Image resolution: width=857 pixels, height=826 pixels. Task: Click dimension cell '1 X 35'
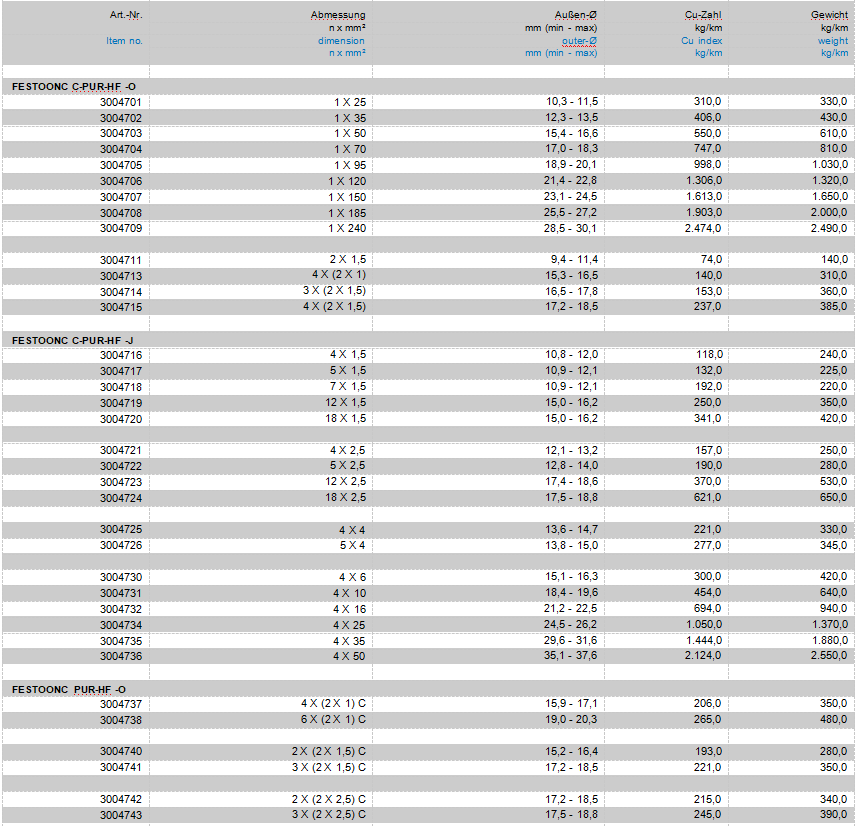click(350, 118)
